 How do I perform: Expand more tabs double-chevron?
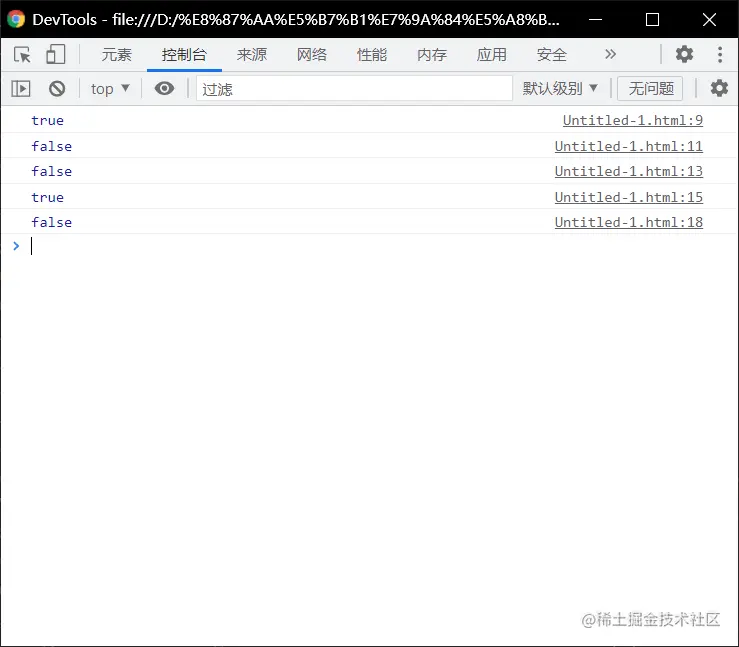tap(610, 54)
